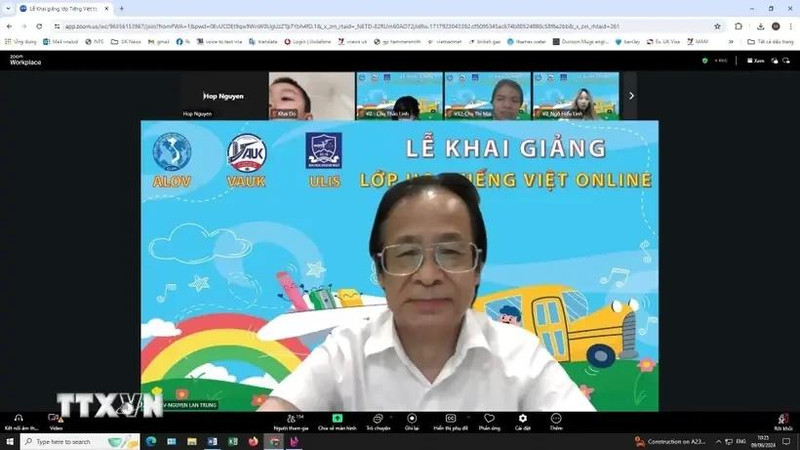The width and height of the screenshot is (800, 450).
Task: Open the taskbar Construction on A23 widget
Action: pos(670,442)
